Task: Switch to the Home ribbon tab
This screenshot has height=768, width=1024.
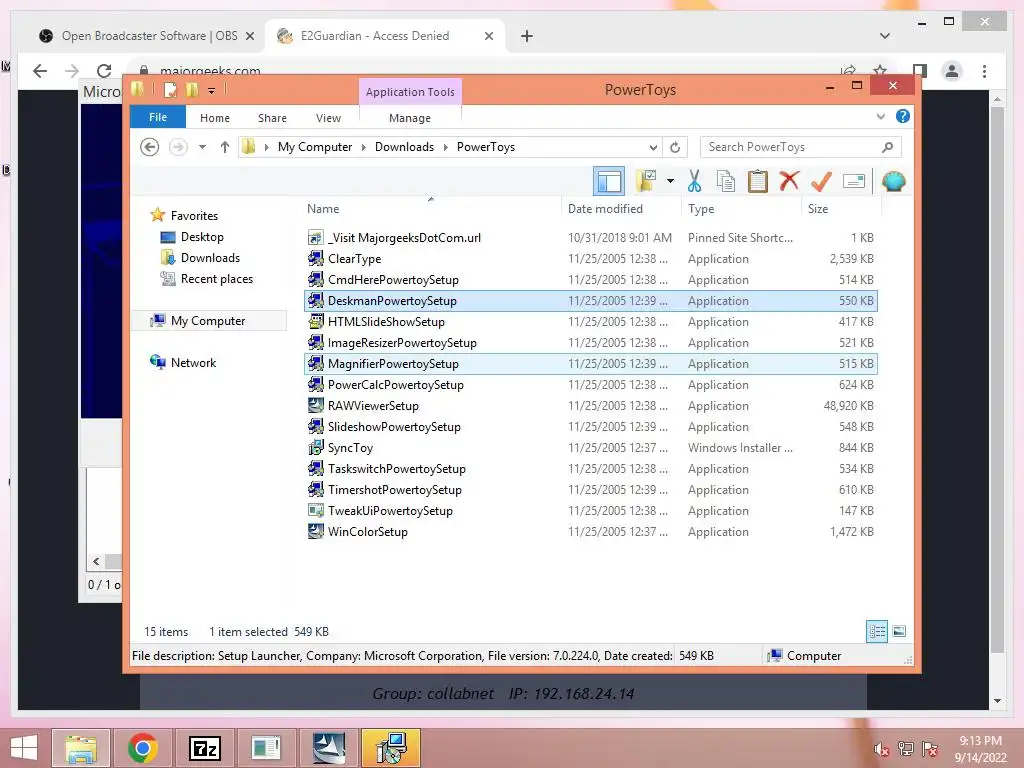Action: pyautogui.click(x=215, y=118)
